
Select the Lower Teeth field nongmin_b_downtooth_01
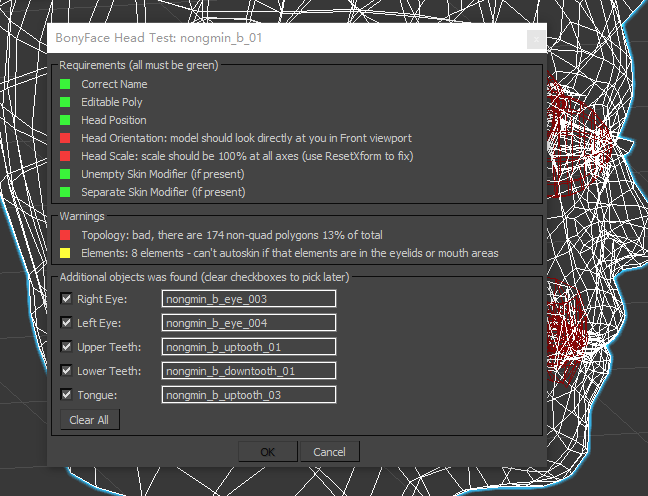[249, 371]
